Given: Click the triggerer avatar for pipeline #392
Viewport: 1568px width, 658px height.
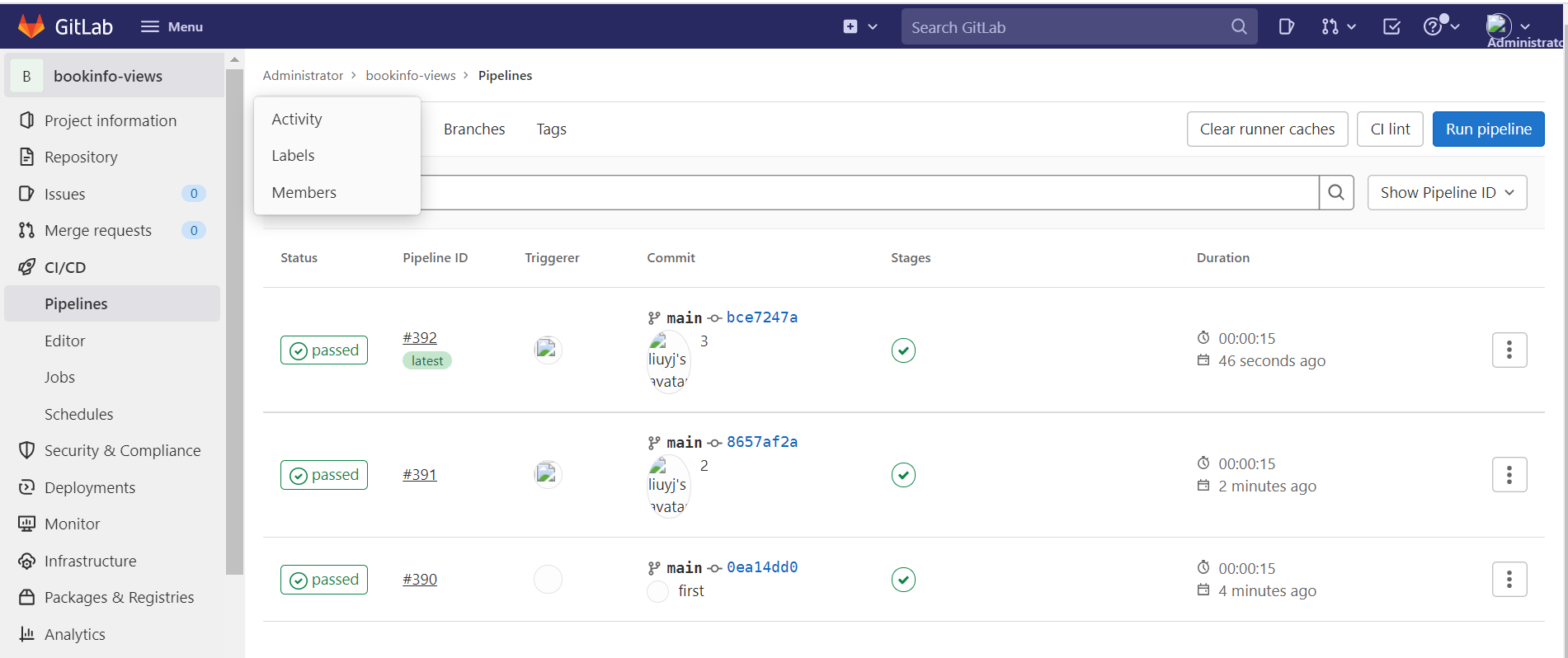Looking at the screenshot, I should [548, 350].
